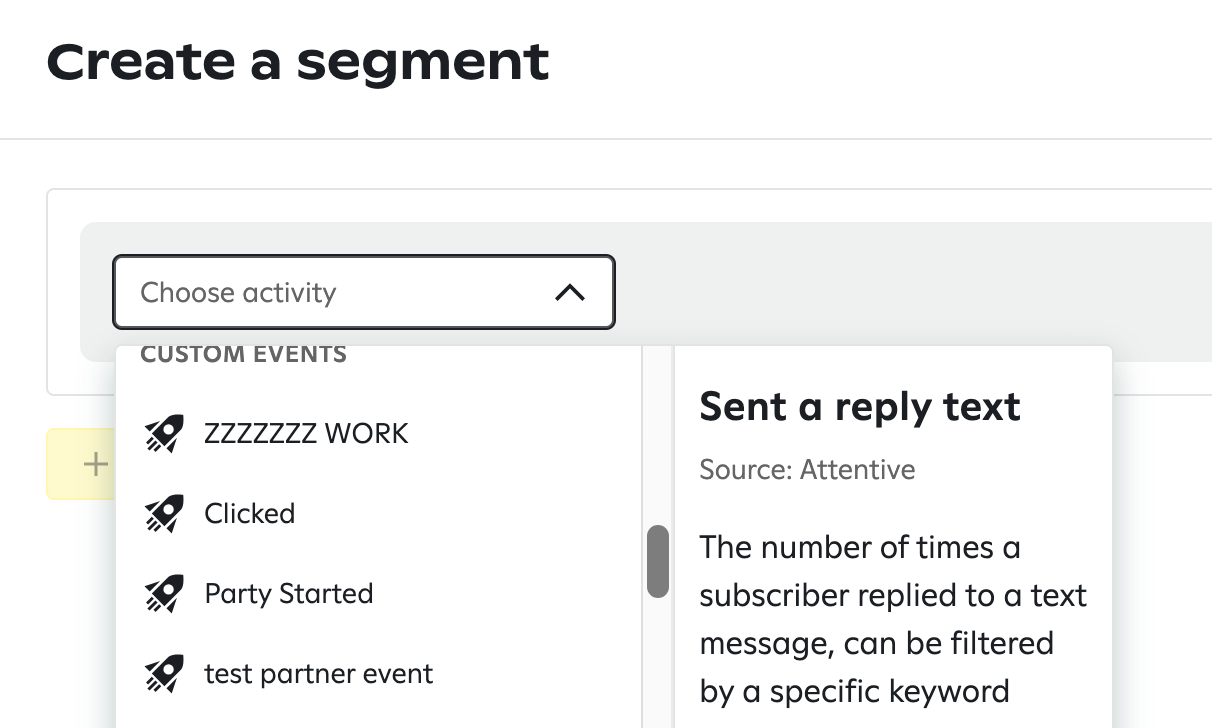Viewport: 1212px width, 728px height.
Task: Click the Create a segment page title
Action: click(x=298, y=61)
